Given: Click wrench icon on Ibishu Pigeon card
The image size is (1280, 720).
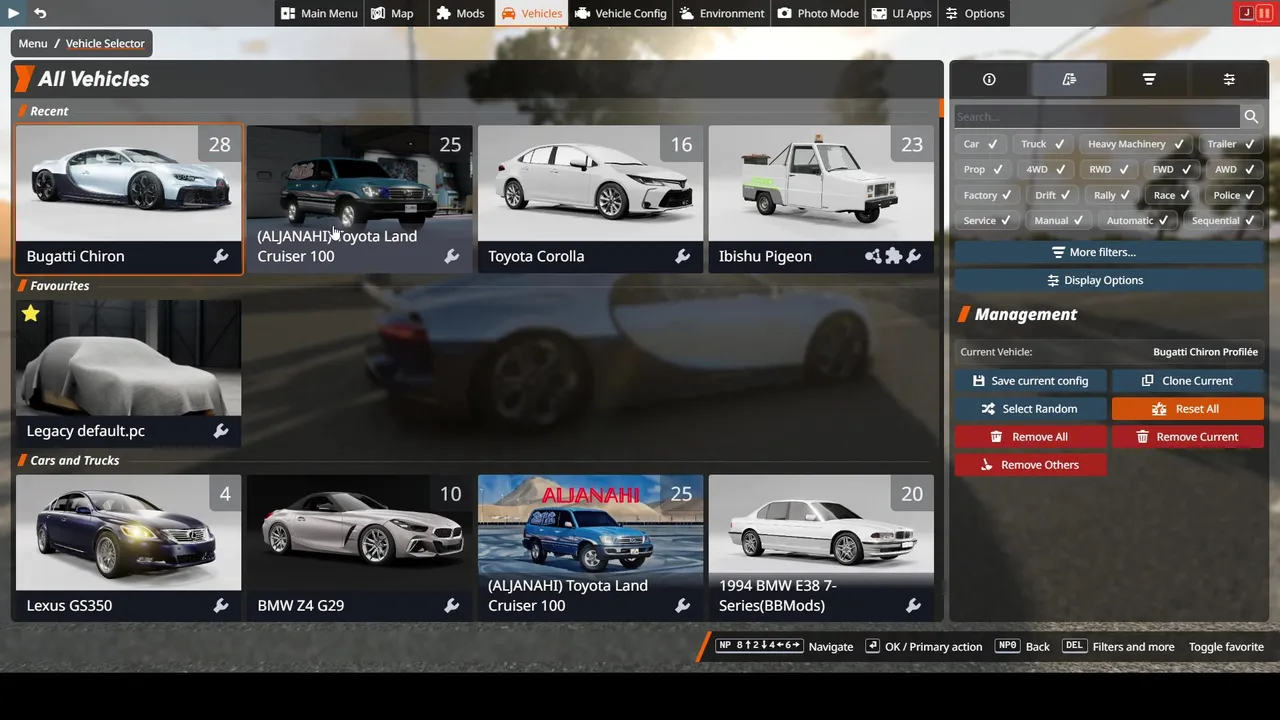Looking at the screenshot, I should coord(914,257).
